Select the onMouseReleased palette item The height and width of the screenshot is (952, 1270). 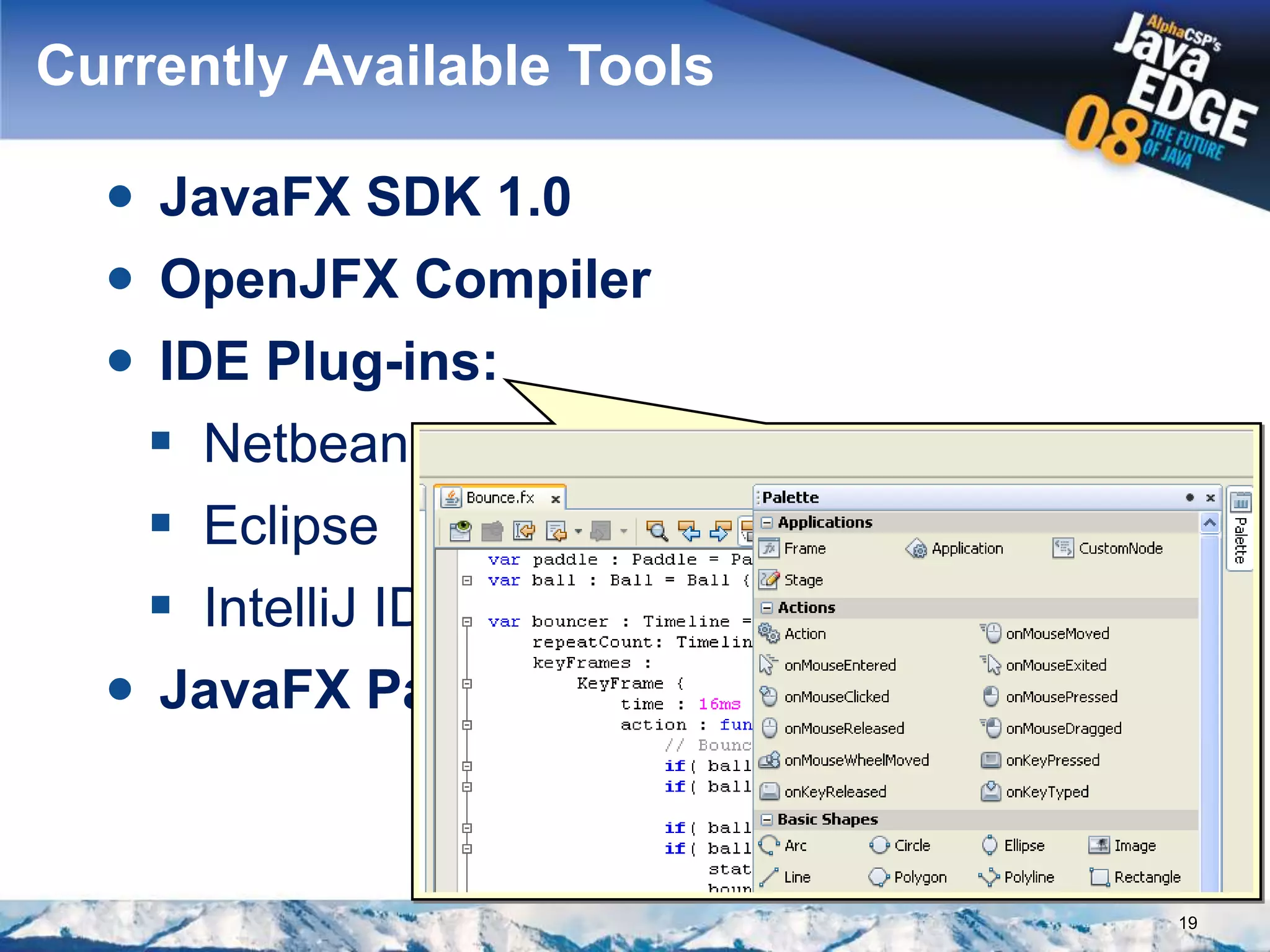pyautogui.click(x=832, y=728)
